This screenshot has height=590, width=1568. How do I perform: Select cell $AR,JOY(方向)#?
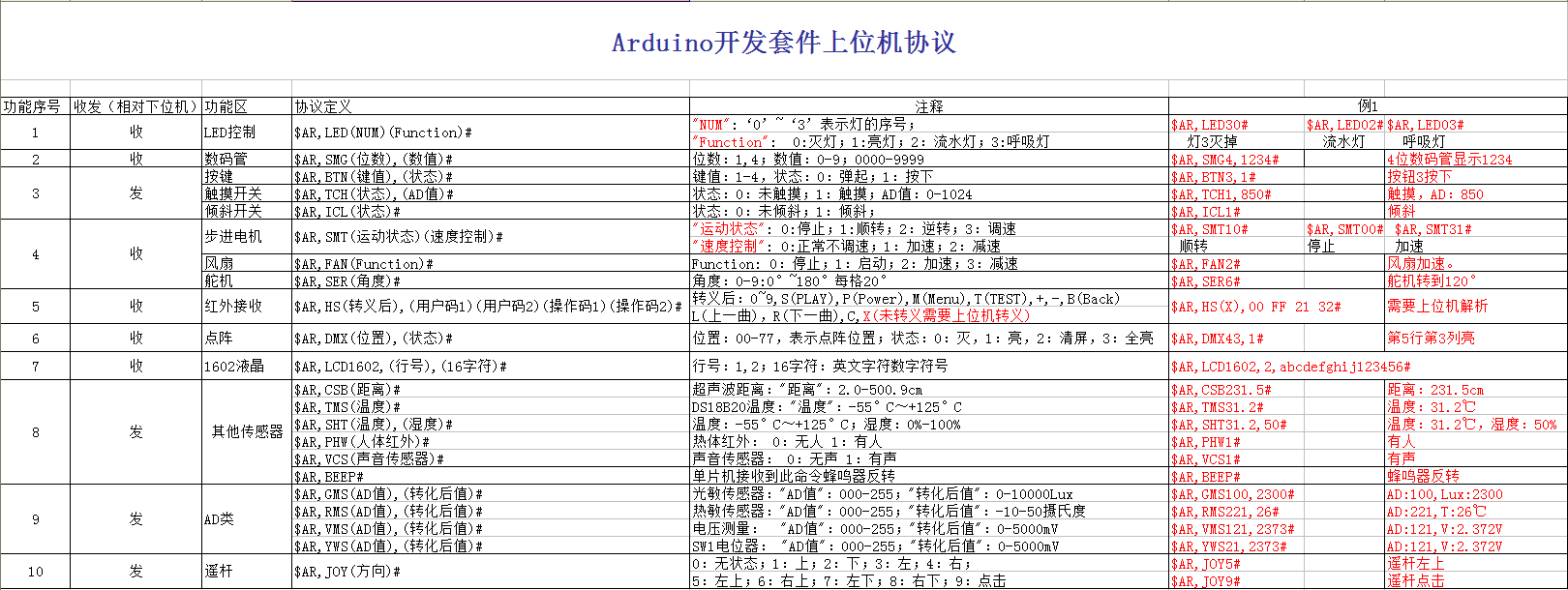491,571
